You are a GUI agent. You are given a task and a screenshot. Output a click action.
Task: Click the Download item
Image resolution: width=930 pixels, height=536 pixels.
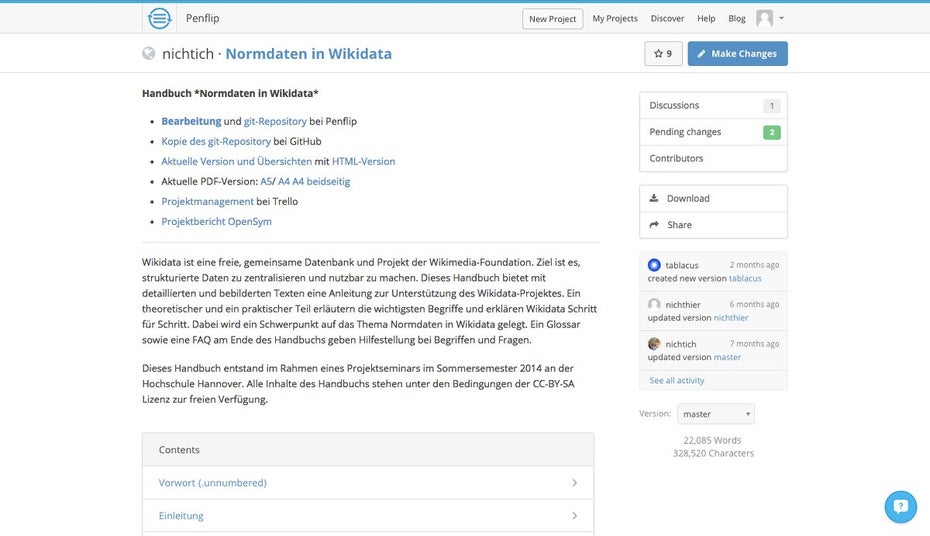pos(713,198)
